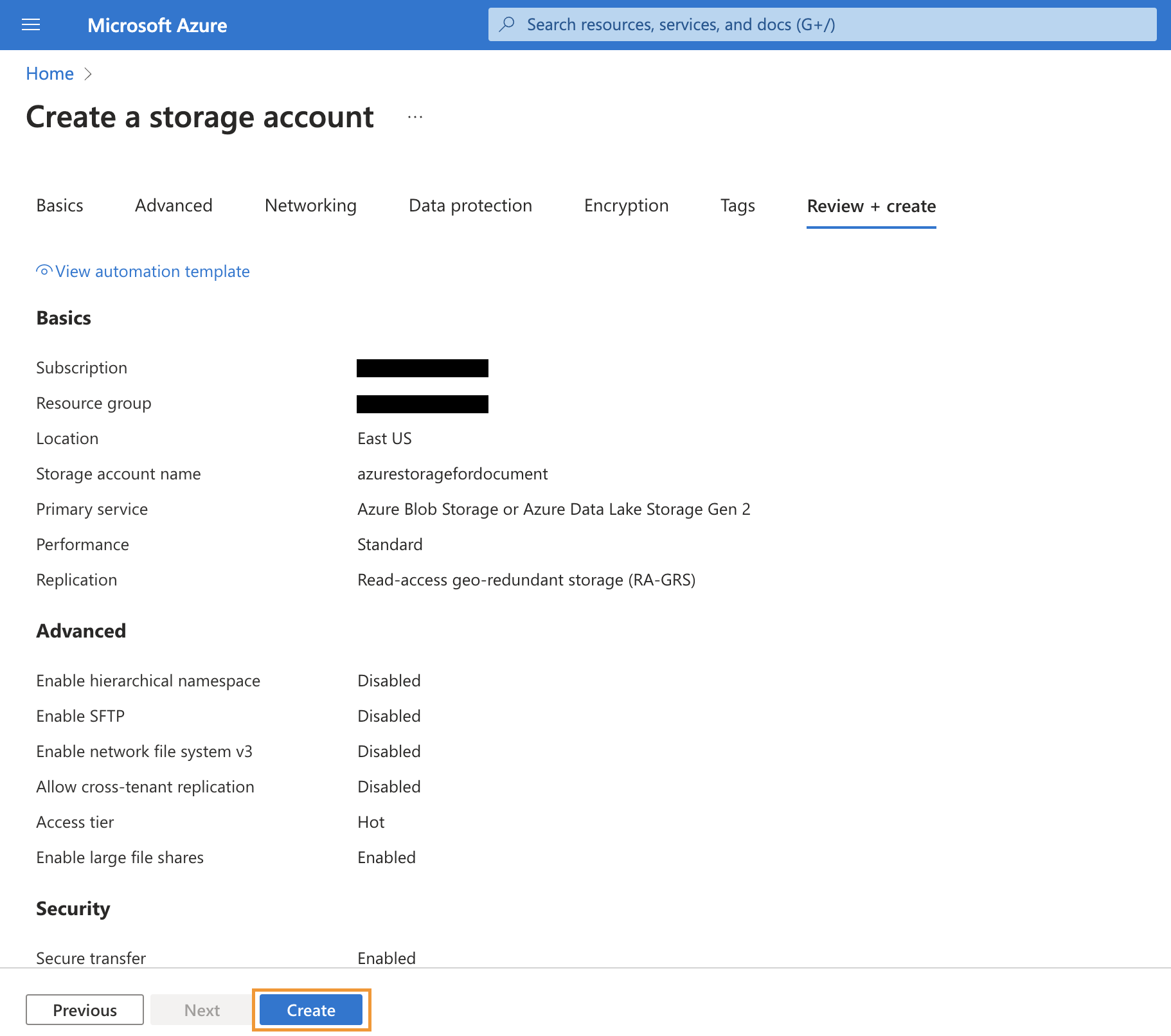1171x1036 pixels.
Task: Click the Microsoft Azure logo text
Action: click(x=157, y=25)
